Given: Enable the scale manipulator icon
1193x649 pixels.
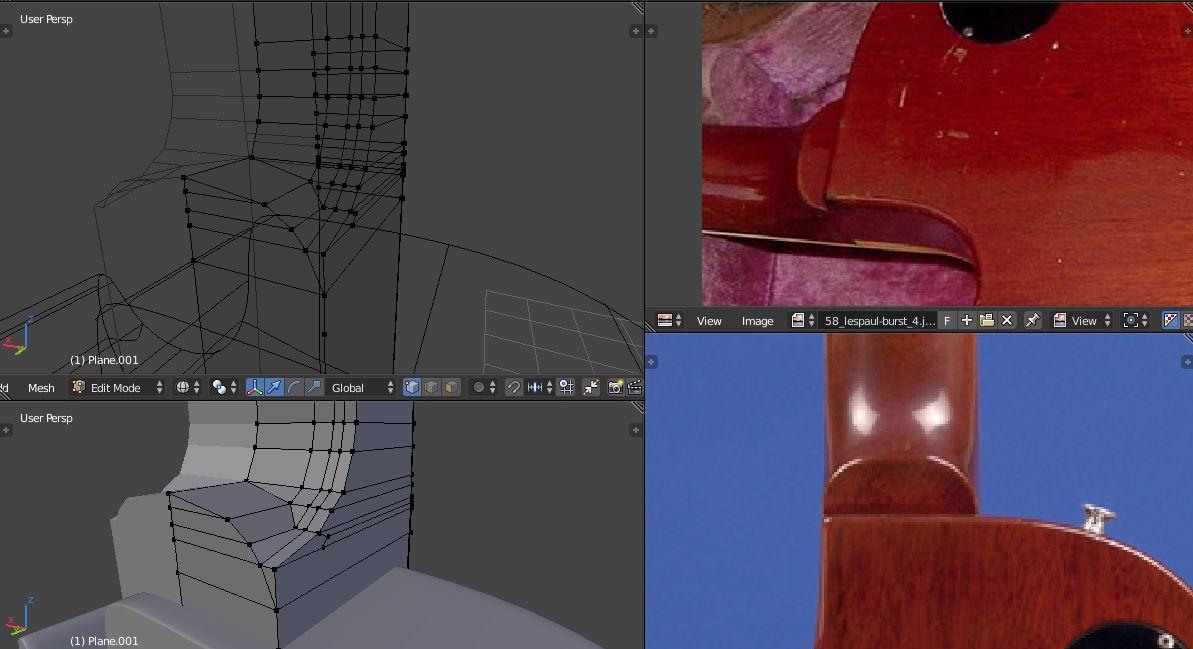Looking at the screenshot, I should click(x=313, y=387).
